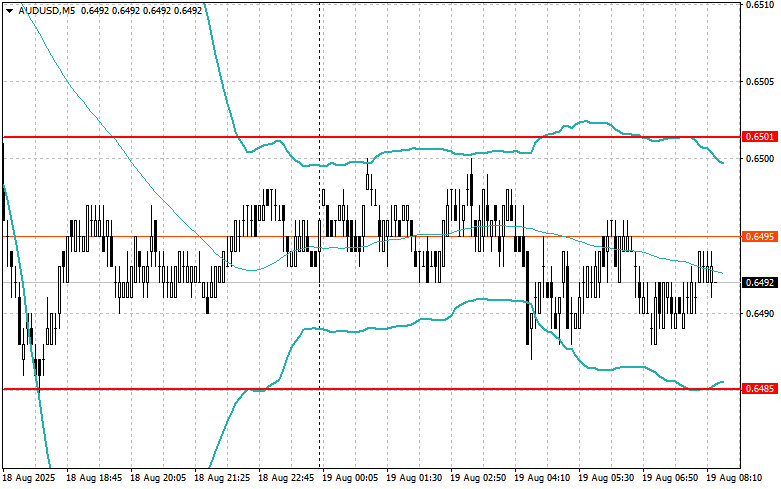
Task: Select the red horizontal line at 0.6501
Action: pos(371,136)
